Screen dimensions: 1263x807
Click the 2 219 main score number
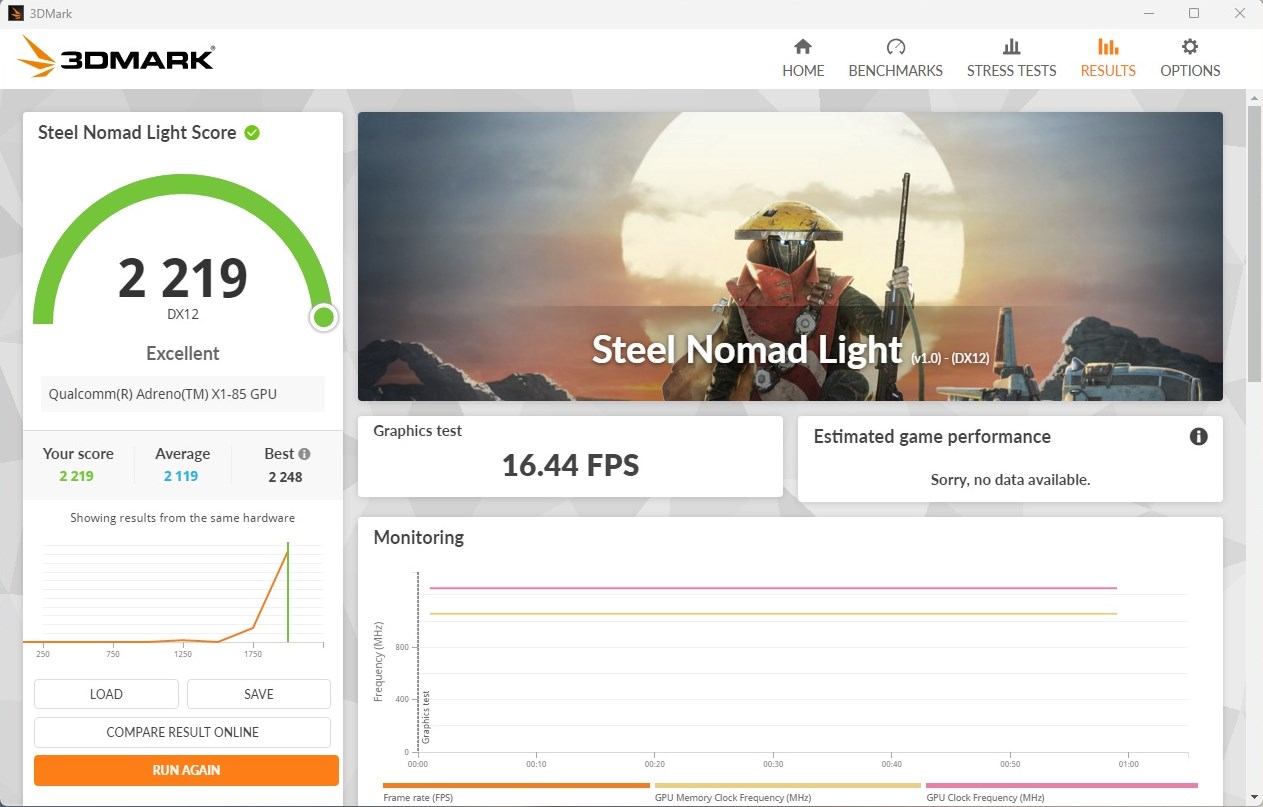(183, 278)
